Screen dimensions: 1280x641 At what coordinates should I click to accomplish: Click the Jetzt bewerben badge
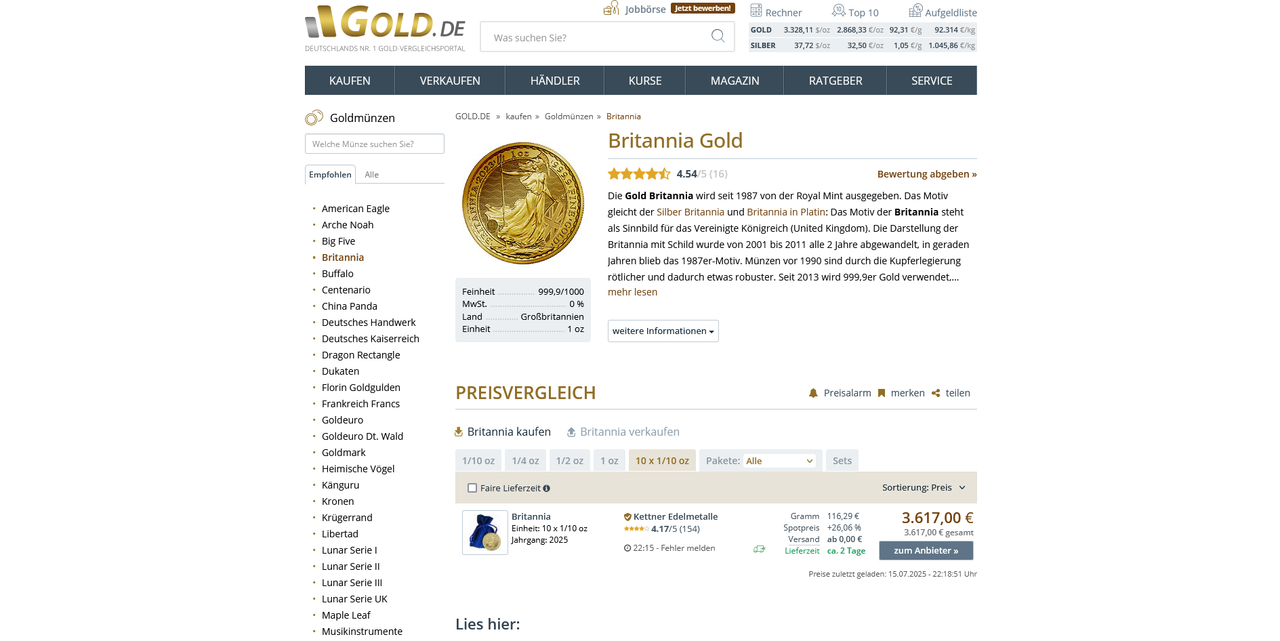(703, 8)
